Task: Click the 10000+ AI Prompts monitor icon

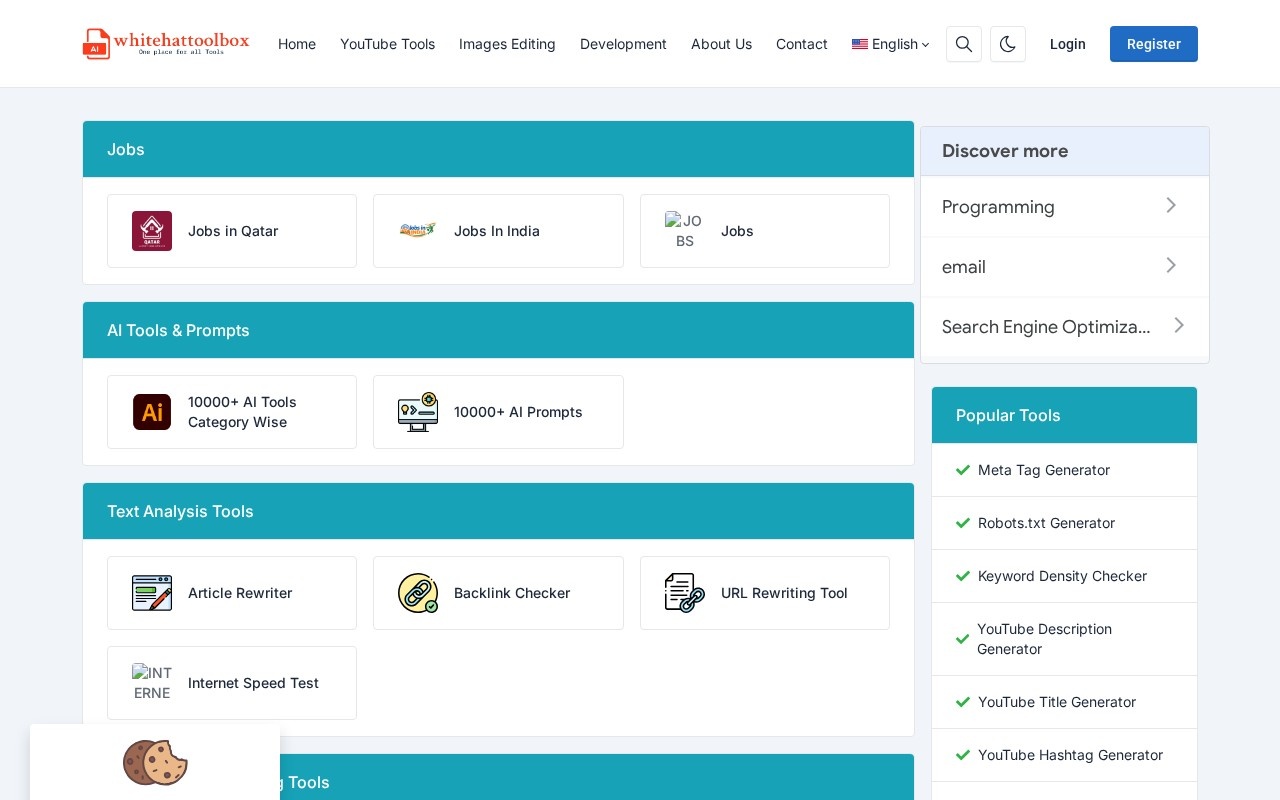Action: (418, 412)
